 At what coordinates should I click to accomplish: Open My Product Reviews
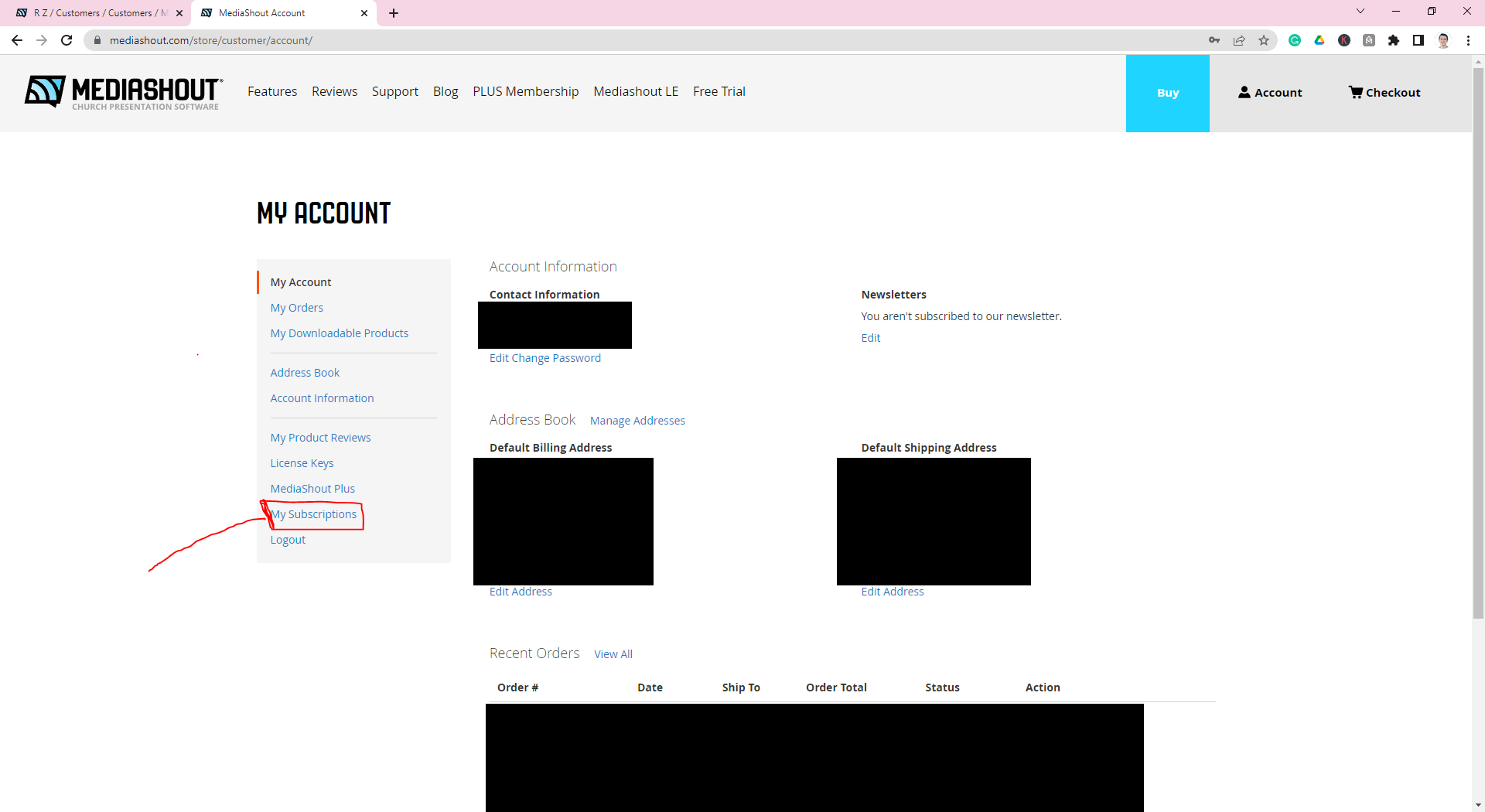pos(320,438)
